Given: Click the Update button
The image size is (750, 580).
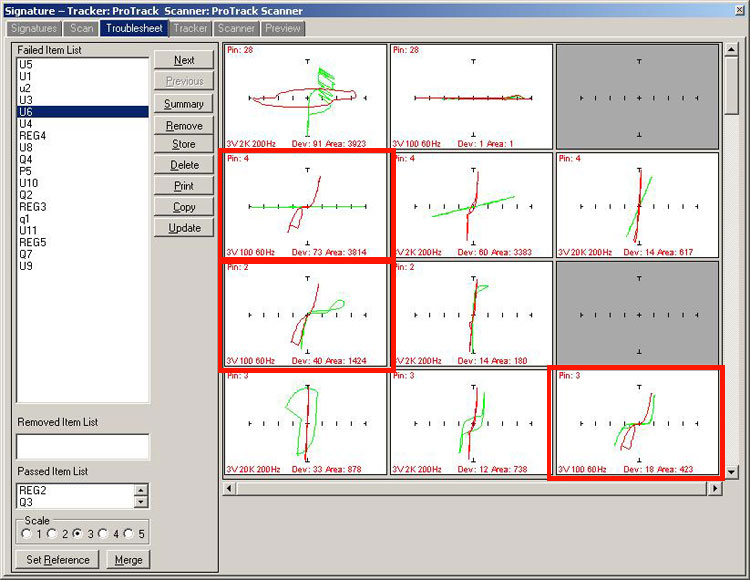Looking at the screenshot, I should point(184,228).
